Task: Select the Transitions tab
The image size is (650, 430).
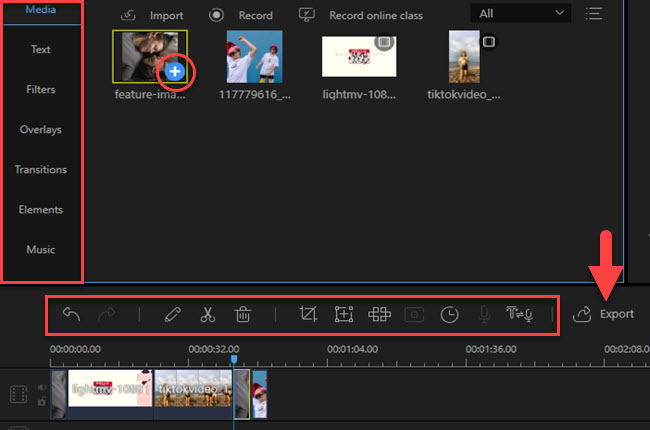Action: tap(41, 170)
